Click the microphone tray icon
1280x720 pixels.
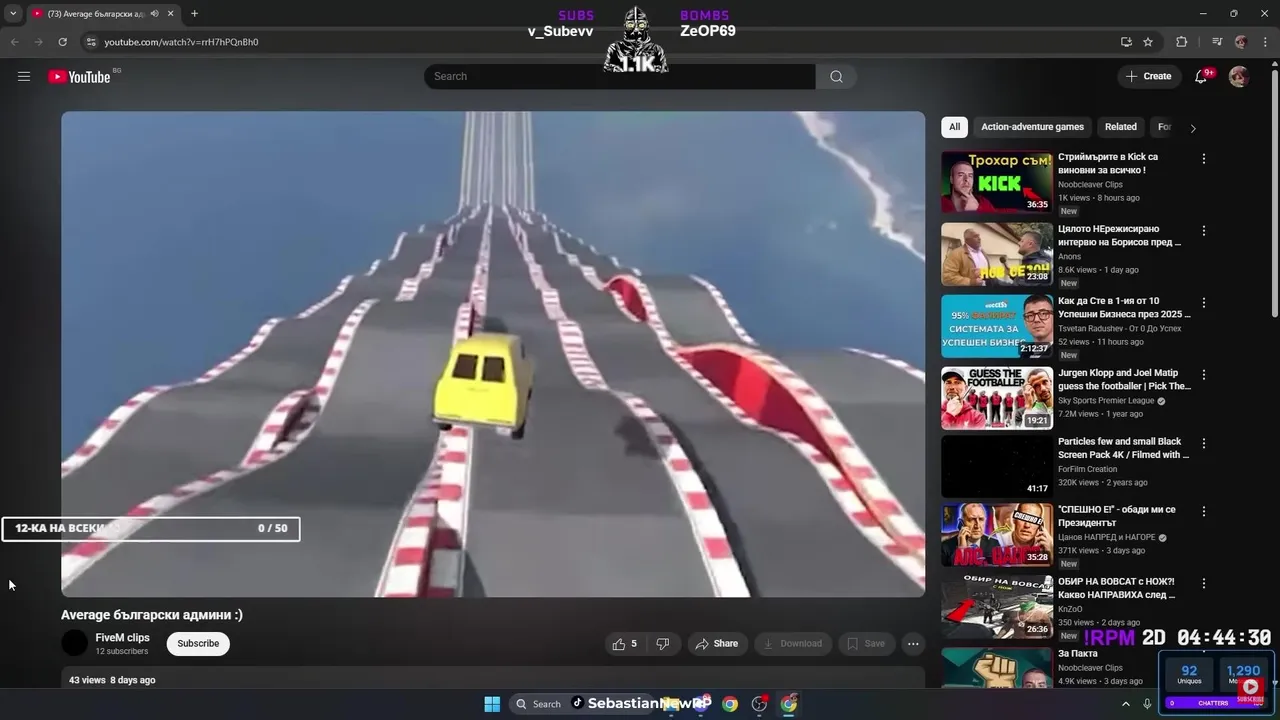tap(1147, 704)
